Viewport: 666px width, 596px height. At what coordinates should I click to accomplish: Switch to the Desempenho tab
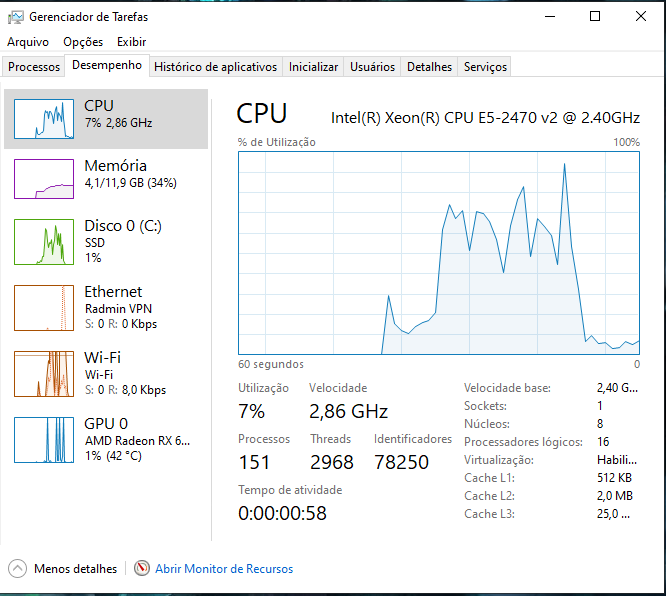click(107, 65)
